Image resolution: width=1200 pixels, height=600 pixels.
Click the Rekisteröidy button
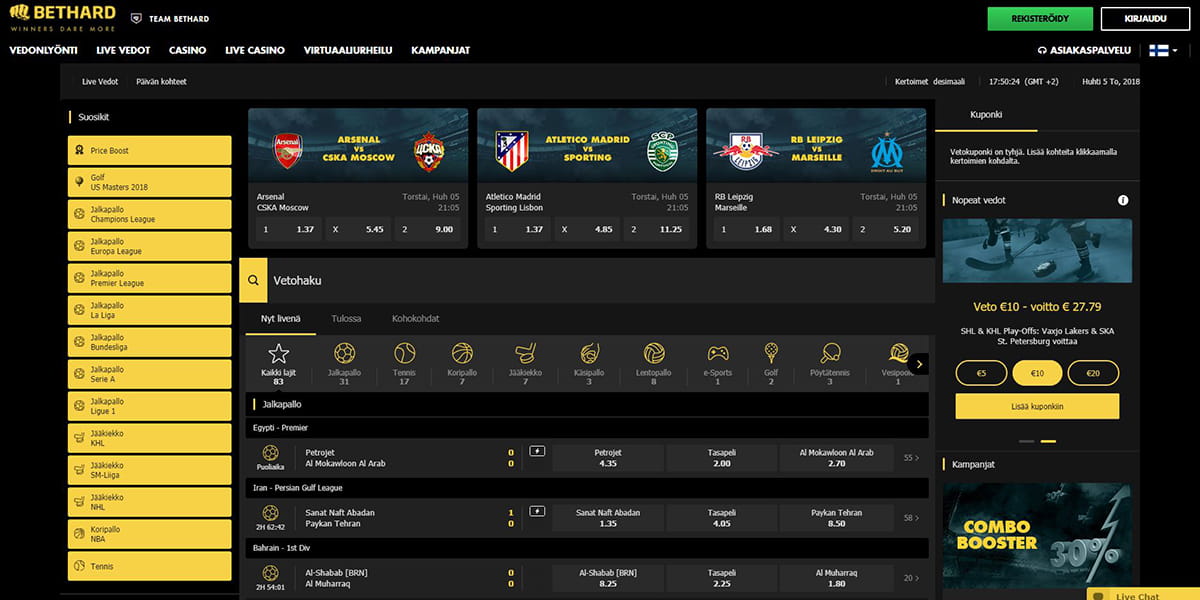point(1040,18)
